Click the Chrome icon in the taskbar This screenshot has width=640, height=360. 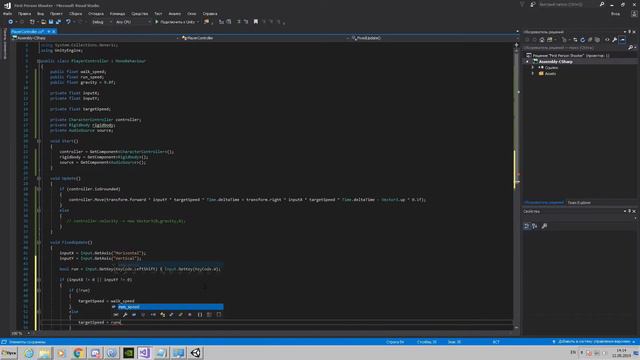pos(78,353)
